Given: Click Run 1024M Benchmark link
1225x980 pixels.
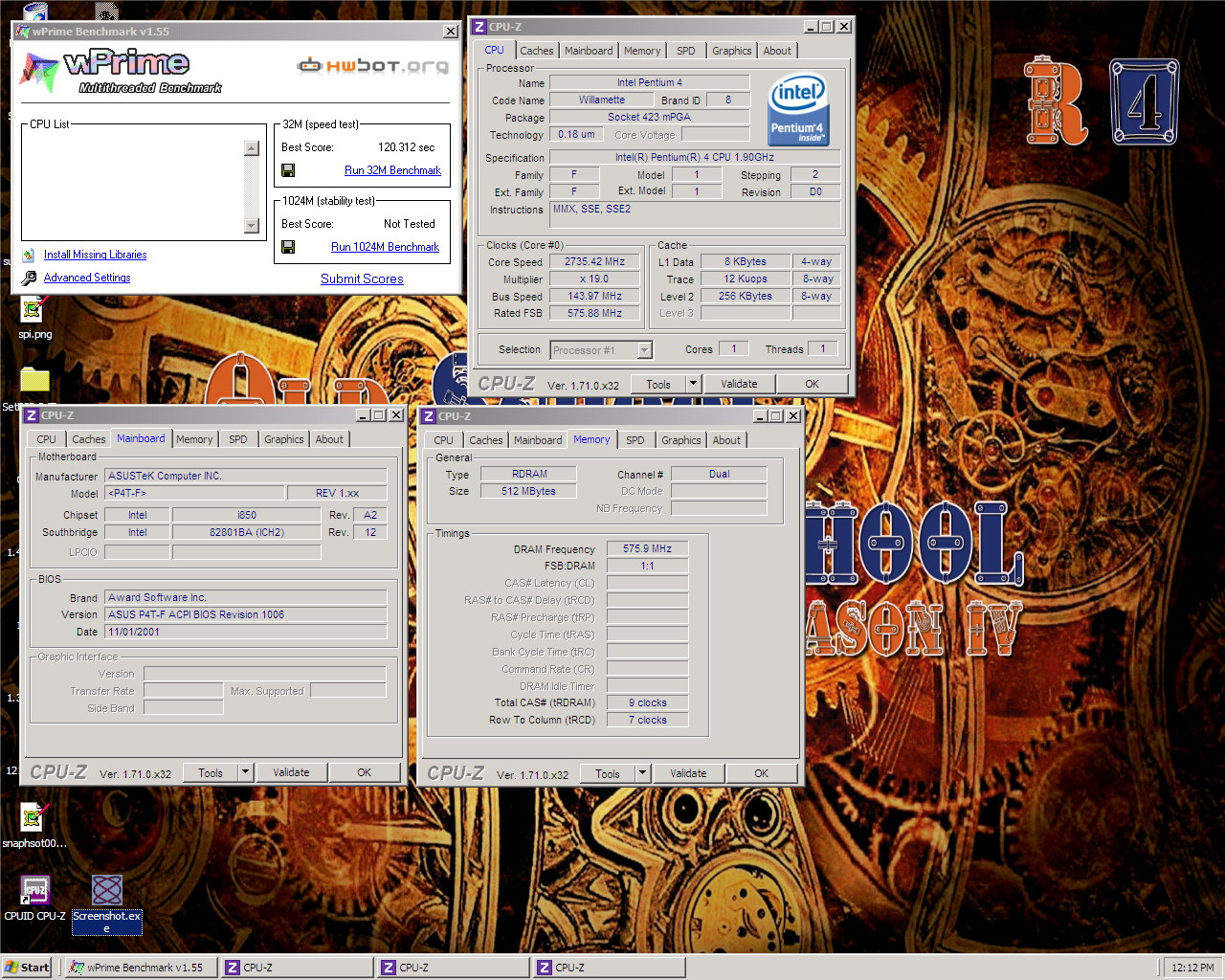Looking at the screenshot, I should point(385,247).
